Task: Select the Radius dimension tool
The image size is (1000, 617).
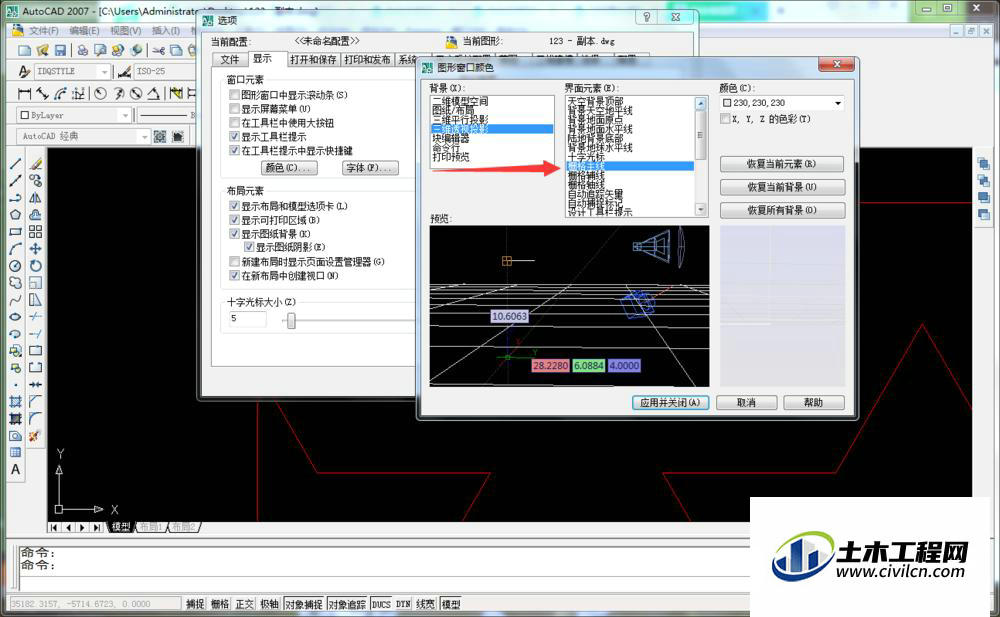Action: (x=100, y=94)
